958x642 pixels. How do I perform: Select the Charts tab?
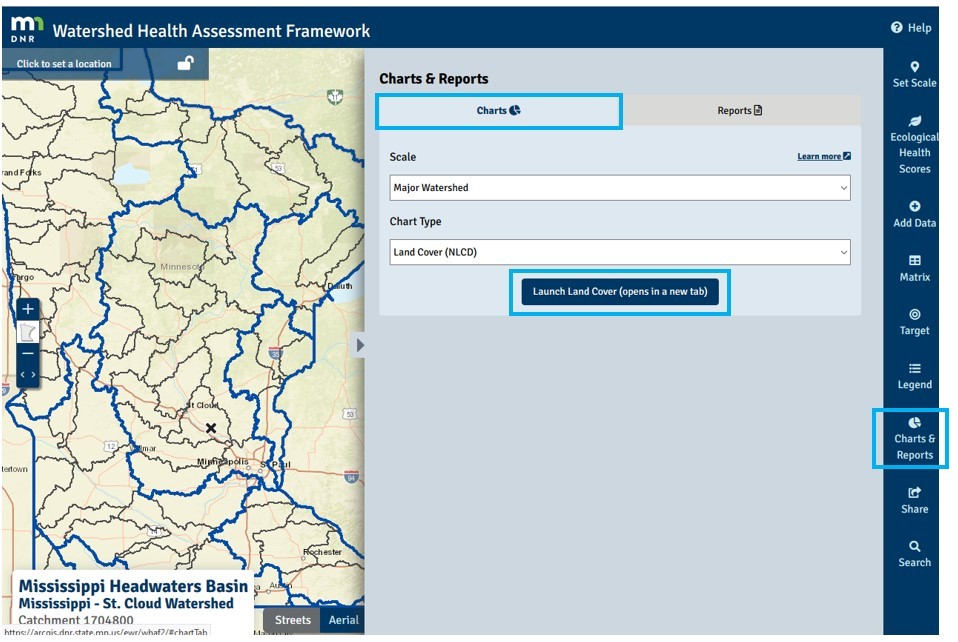(498, 111)
